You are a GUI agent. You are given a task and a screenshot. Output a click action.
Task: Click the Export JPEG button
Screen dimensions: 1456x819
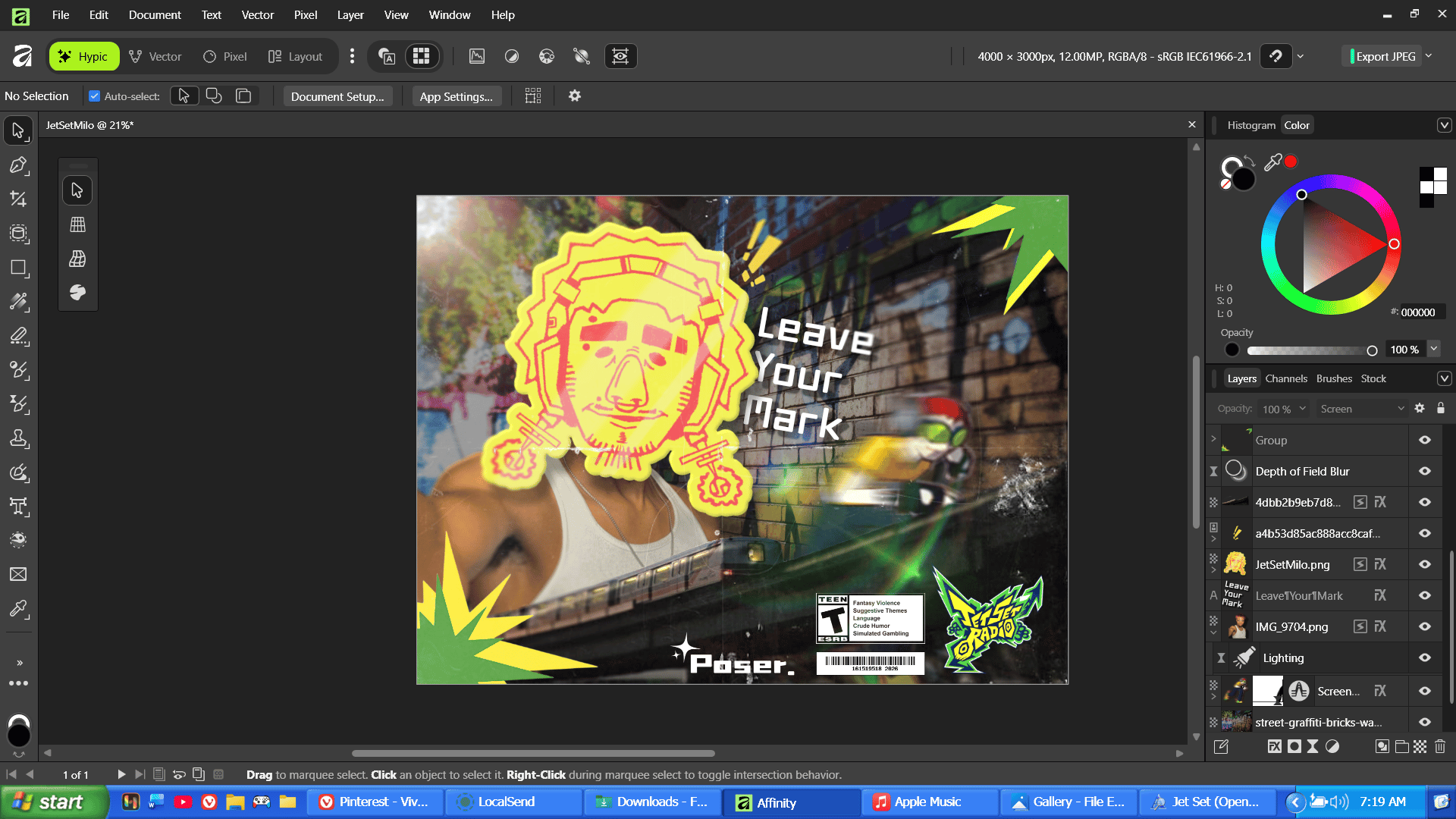(1383, 56)
